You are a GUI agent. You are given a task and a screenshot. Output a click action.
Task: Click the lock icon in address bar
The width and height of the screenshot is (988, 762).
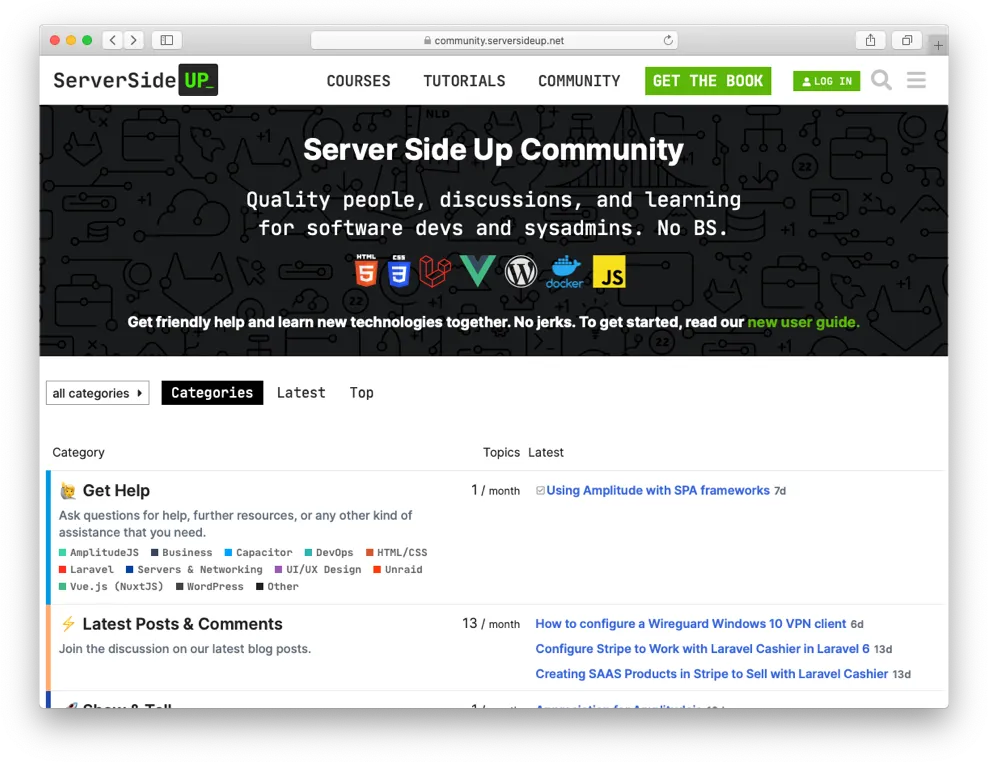427,40
